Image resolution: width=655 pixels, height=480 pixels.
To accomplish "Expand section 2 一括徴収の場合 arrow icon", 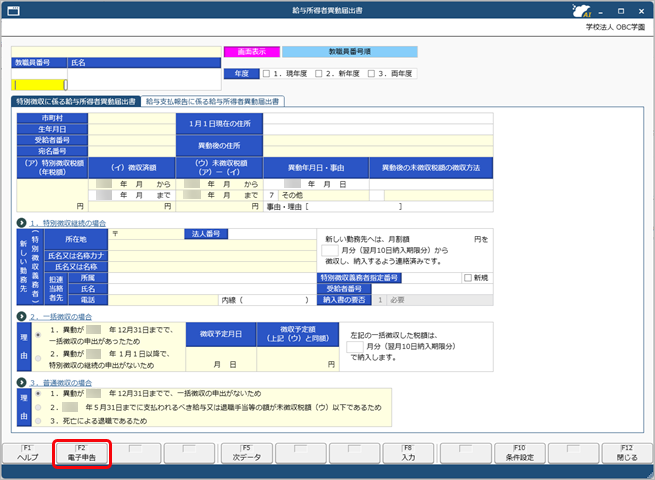I will [22, 317].
